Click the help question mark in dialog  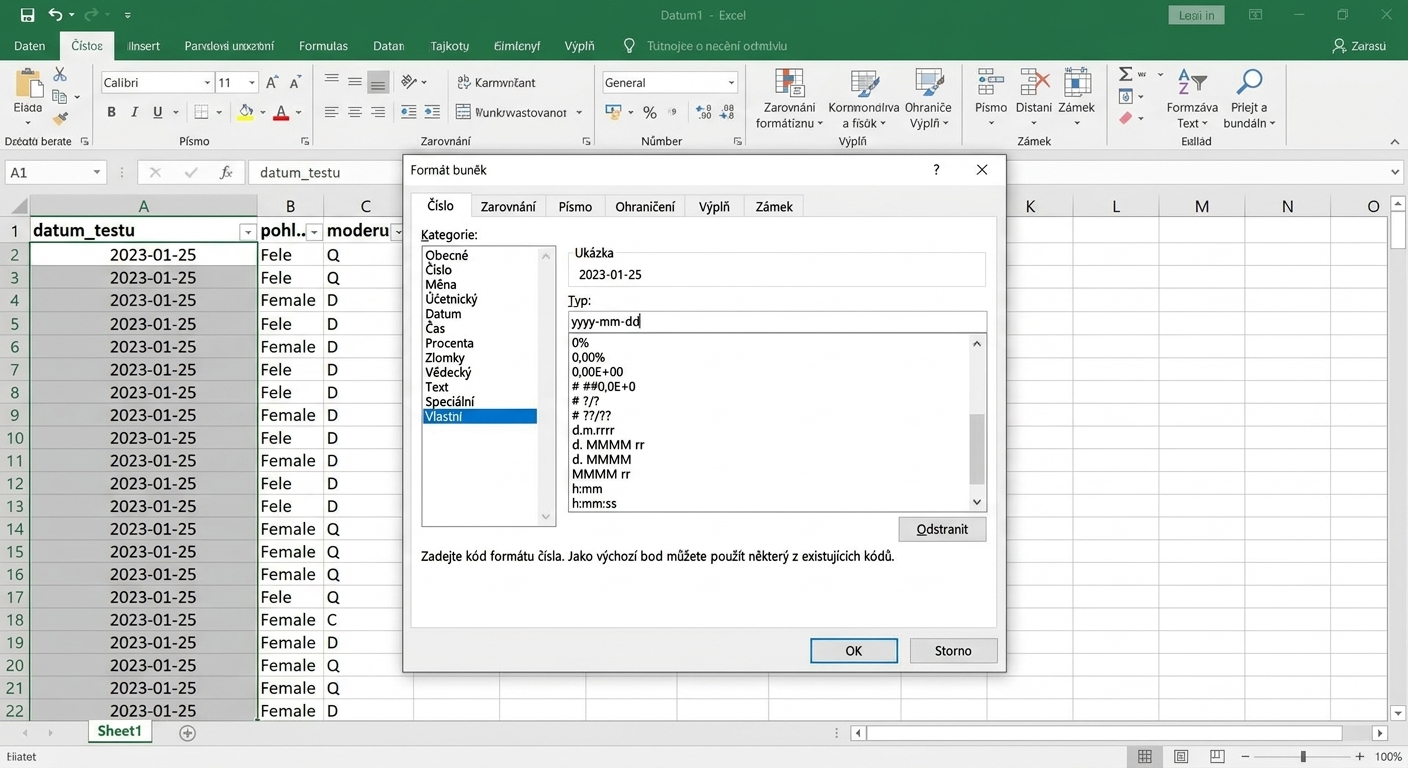(936, 170)
